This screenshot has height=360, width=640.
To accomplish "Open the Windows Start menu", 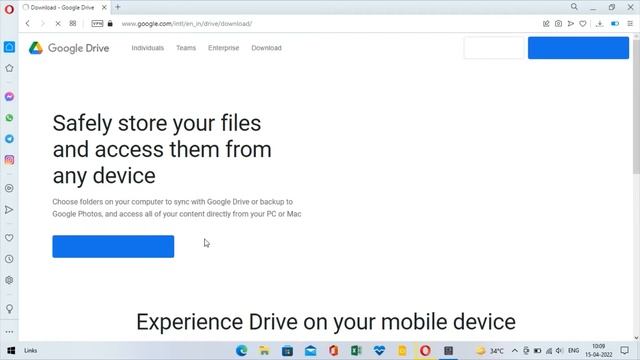I will pos(11,351).
